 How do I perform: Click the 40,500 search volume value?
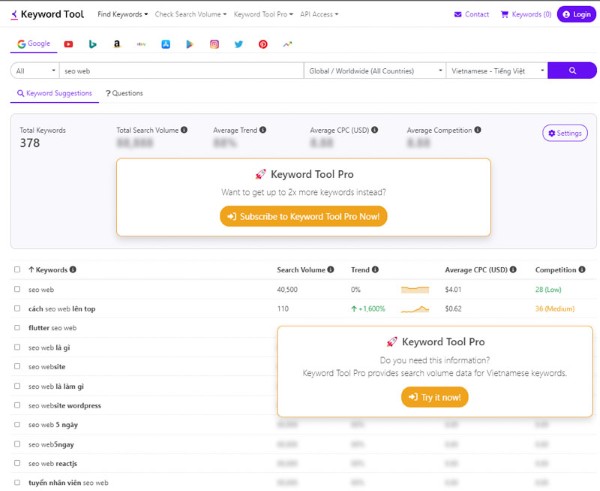pos(287,290)
